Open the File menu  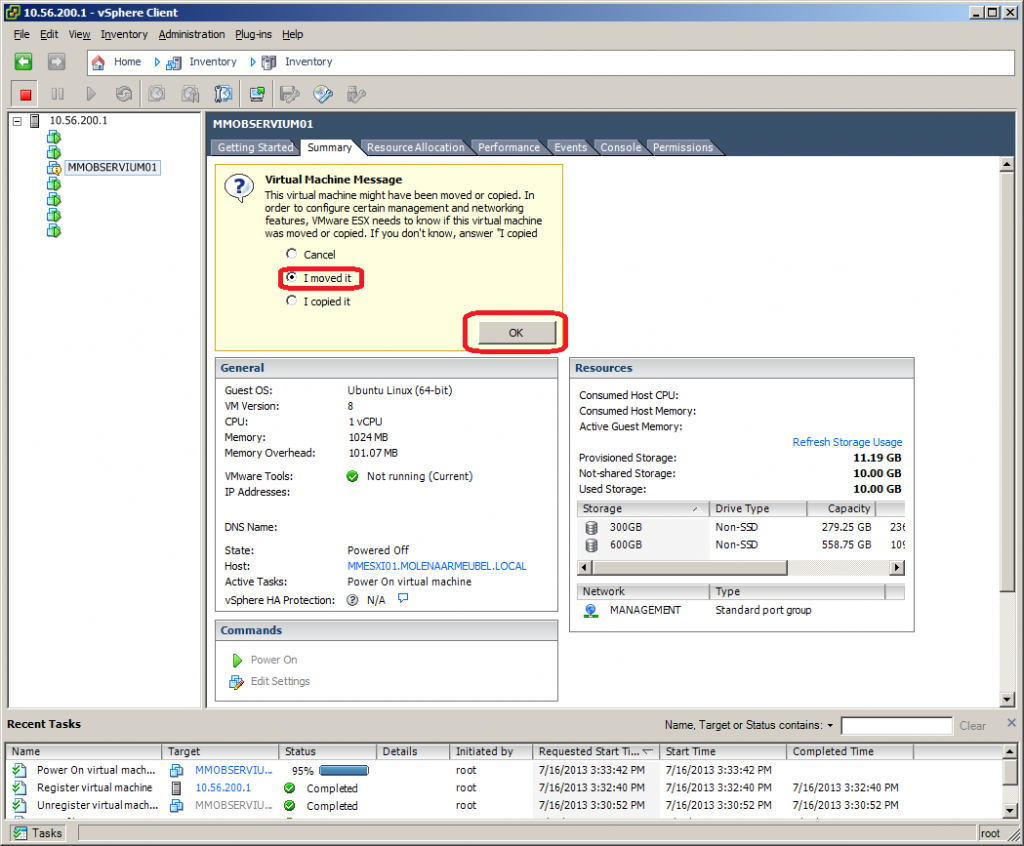pos(22,35)
